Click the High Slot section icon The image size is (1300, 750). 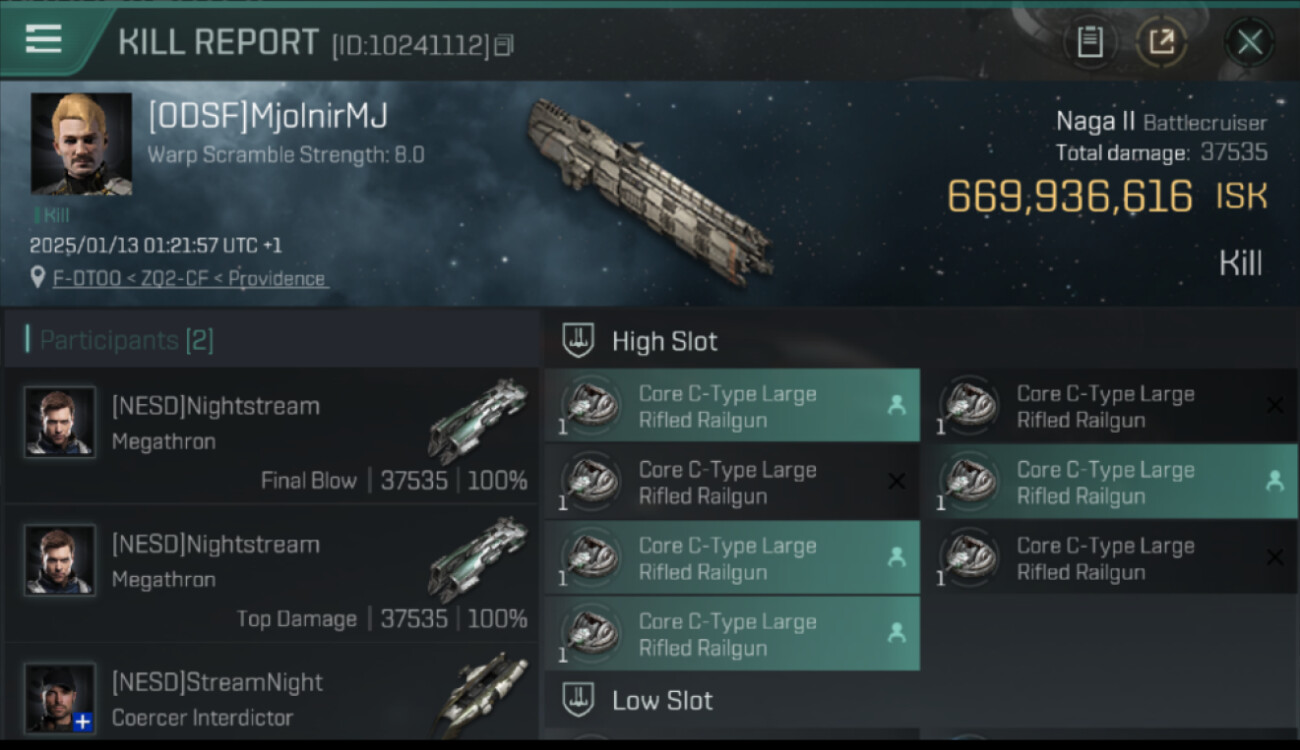click(577, 341)
